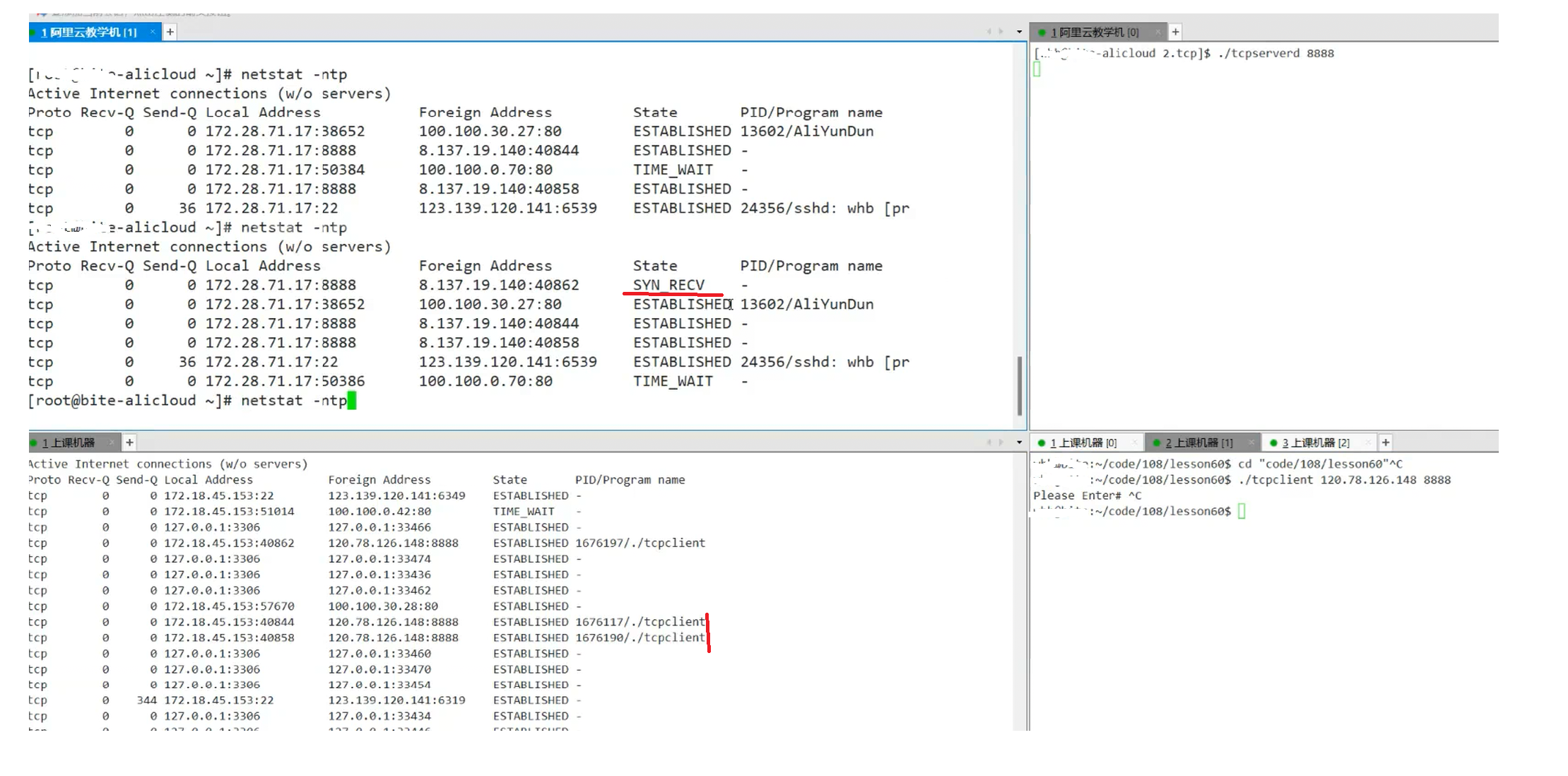Go to previous tab arrow in bottom-left pane
This screenshot has height=776, width=1568.
coord(989,442)
